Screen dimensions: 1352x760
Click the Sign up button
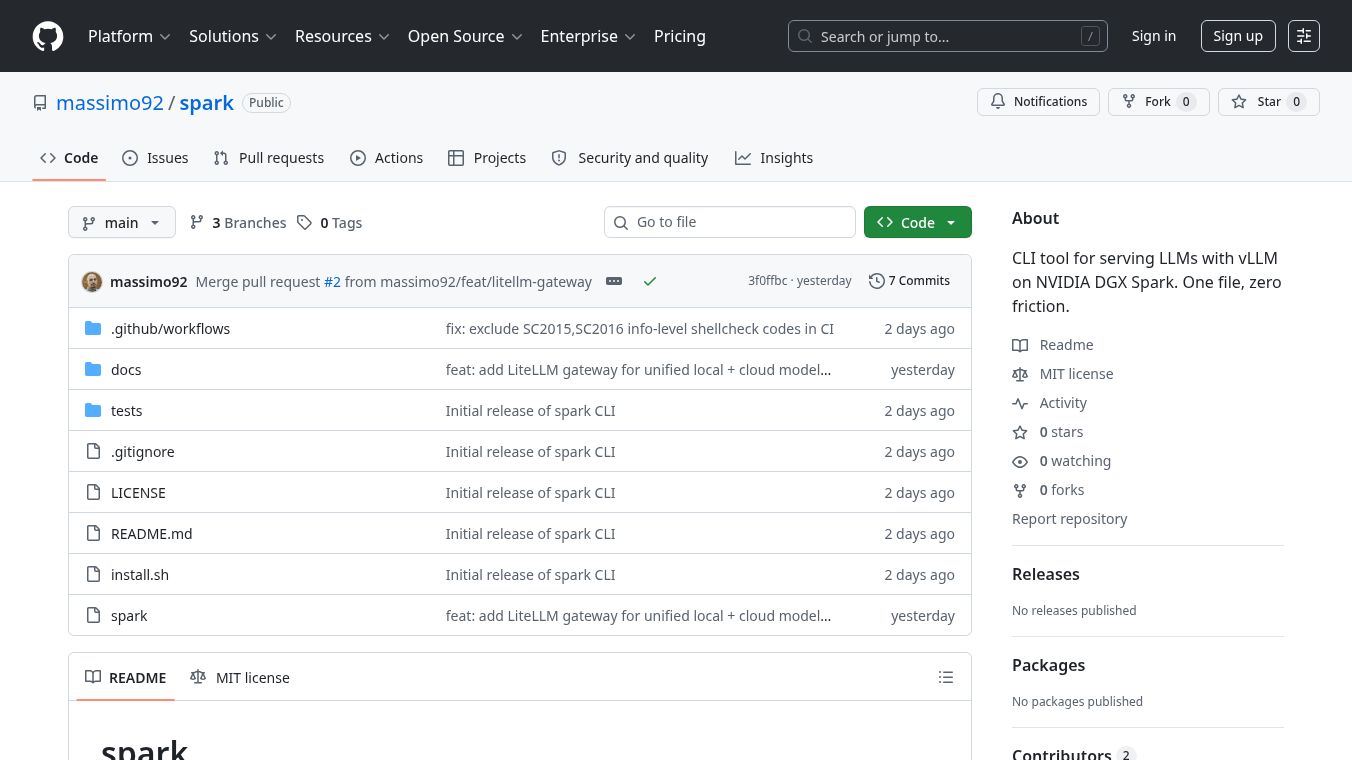tap(1238, 36)
